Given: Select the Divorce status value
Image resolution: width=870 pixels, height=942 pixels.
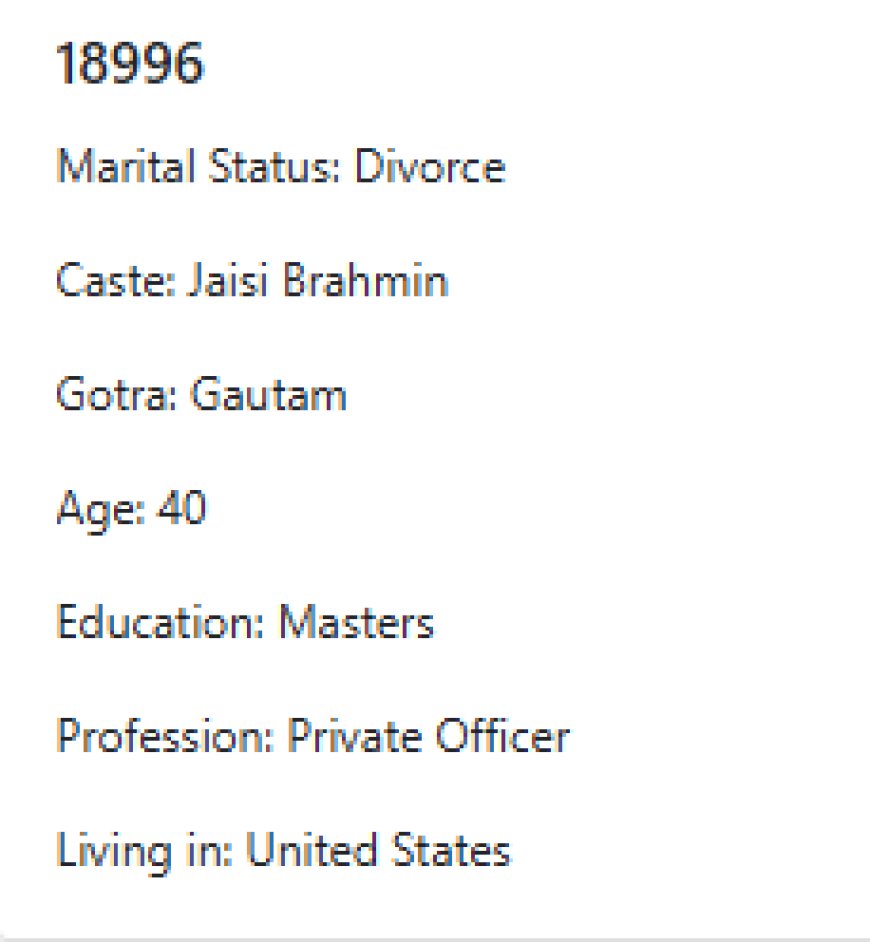Looking at the screenshot, I should pos(430,166).
